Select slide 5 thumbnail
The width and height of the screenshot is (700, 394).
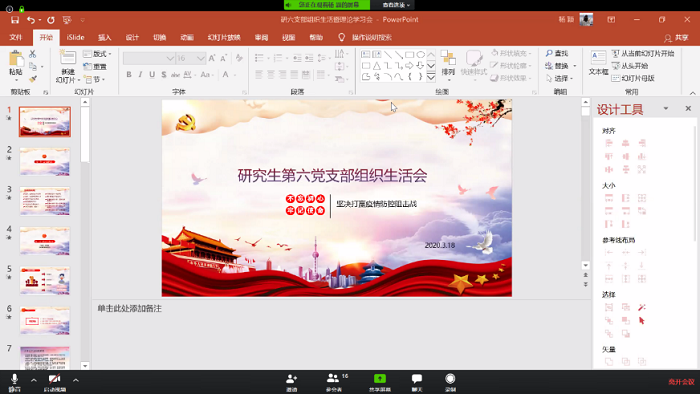point(45,281)
